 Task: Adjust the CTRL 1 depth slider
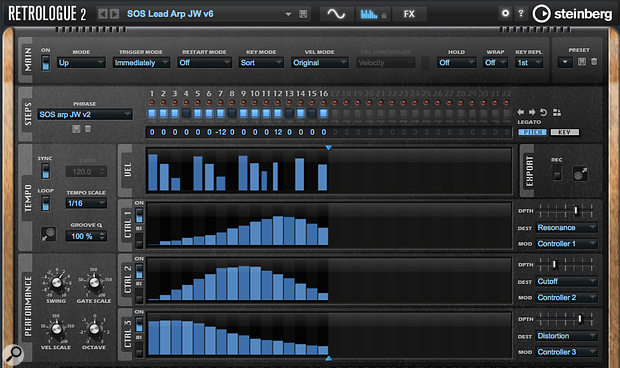tap(566, 210)
